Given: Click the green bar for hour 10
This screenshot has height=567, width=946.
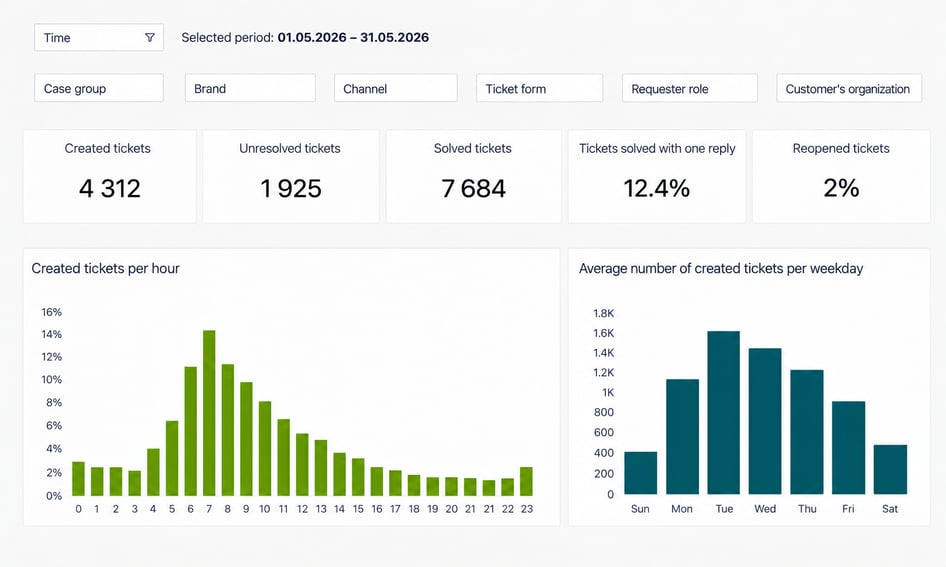Looking at the screenshot, I should click(x=265, y=449).
